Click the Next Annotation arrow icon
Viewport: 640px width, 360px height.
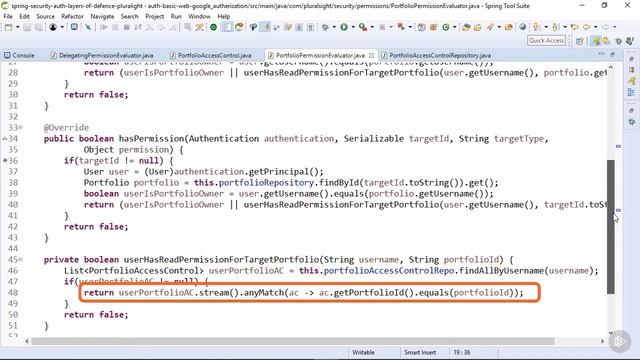point(535,27)
